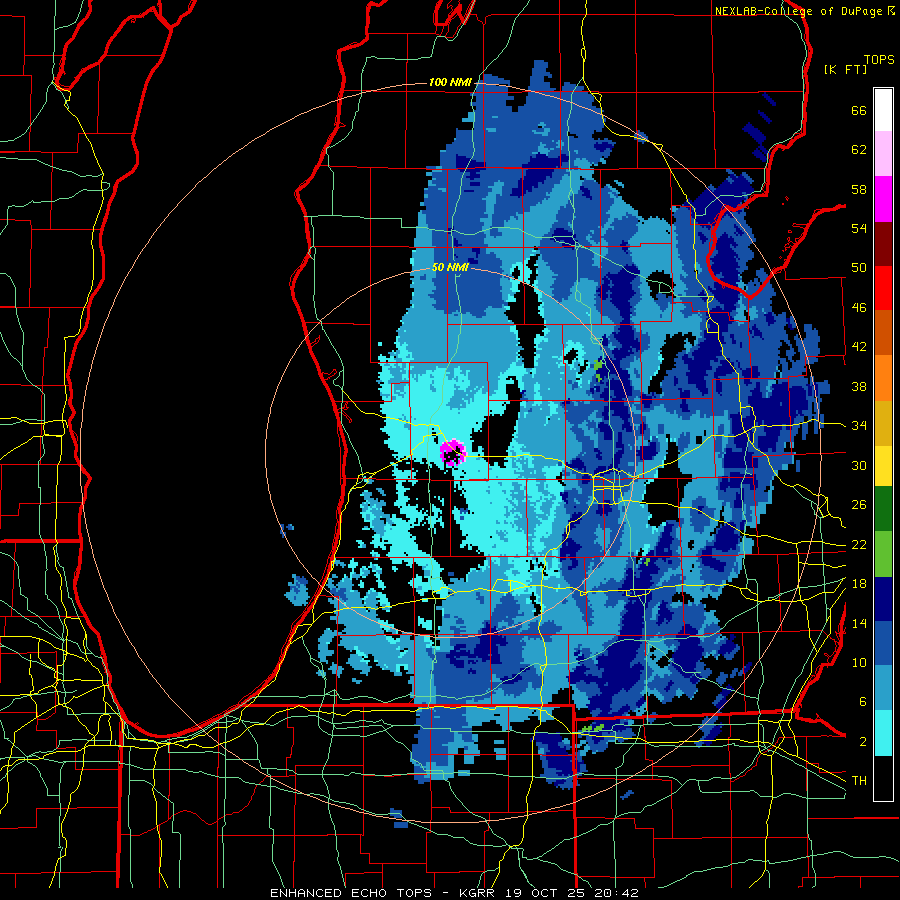The width and height of the screenshot is (900, 900).
Task: Click the 50 NMI range ring label
Action: pos(451,267)
